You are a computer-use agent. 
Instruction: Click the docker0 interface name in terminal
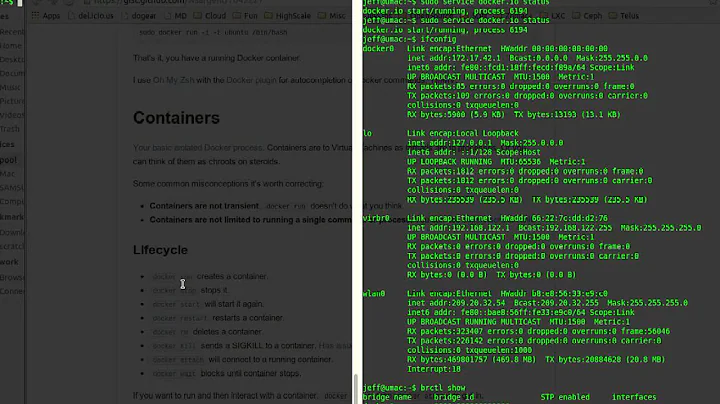[x=378, y=49]
